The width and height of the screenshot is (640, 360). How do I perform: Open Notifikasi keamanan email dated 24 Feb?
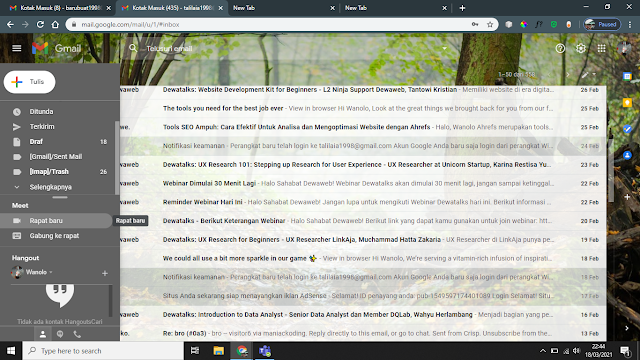pyautogui.click(x=363, y=146)
